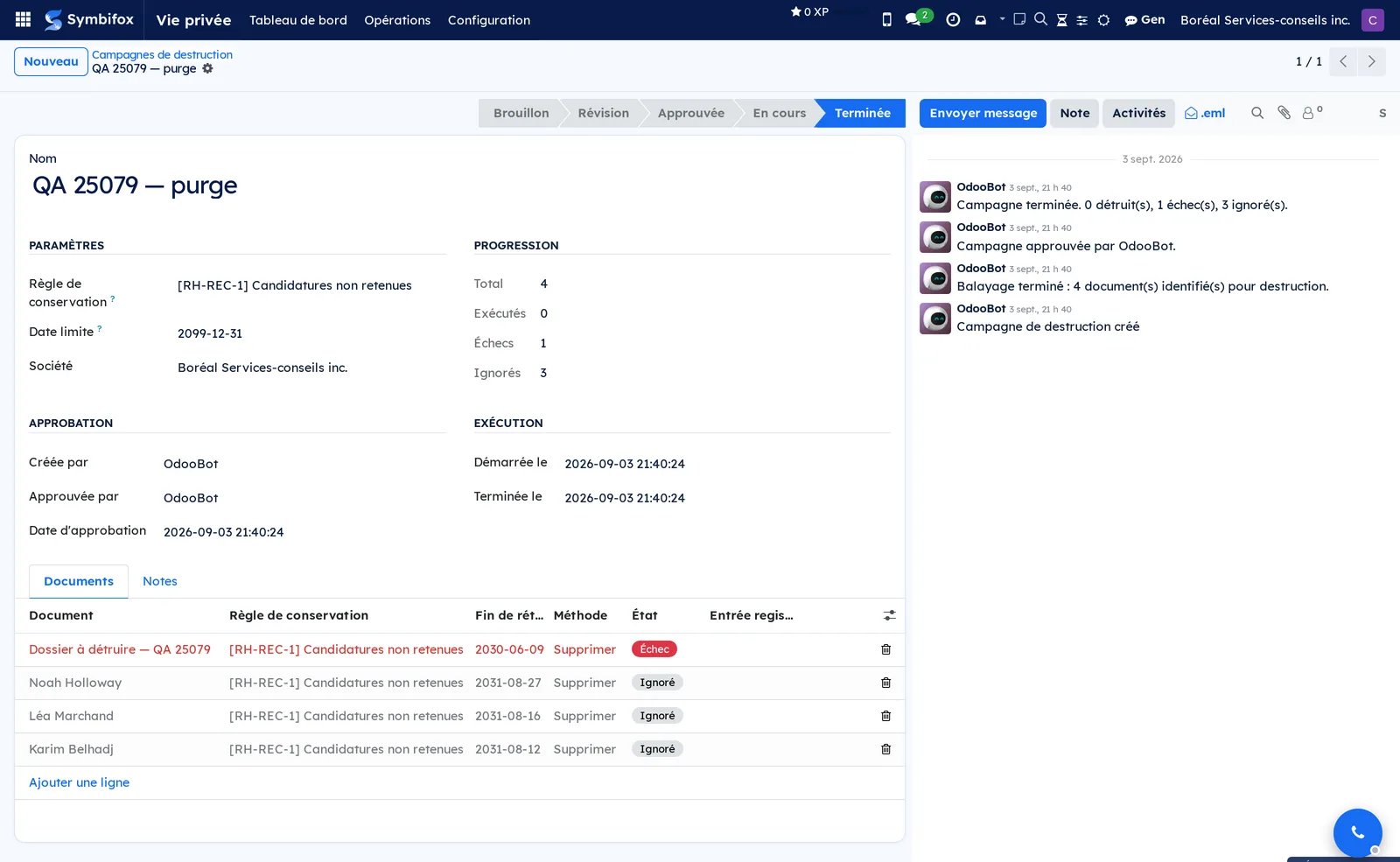Delete the Dossier à détruire row

click(x=885, y=649)
